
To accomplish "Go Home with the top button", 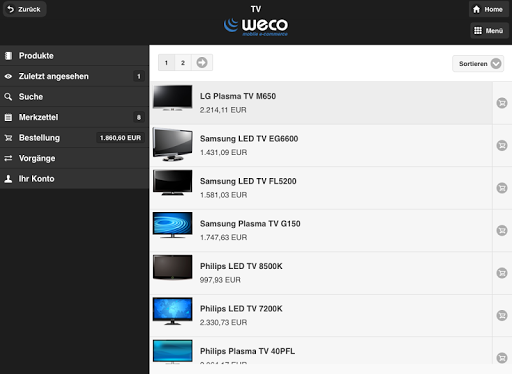I will (488, 9).
